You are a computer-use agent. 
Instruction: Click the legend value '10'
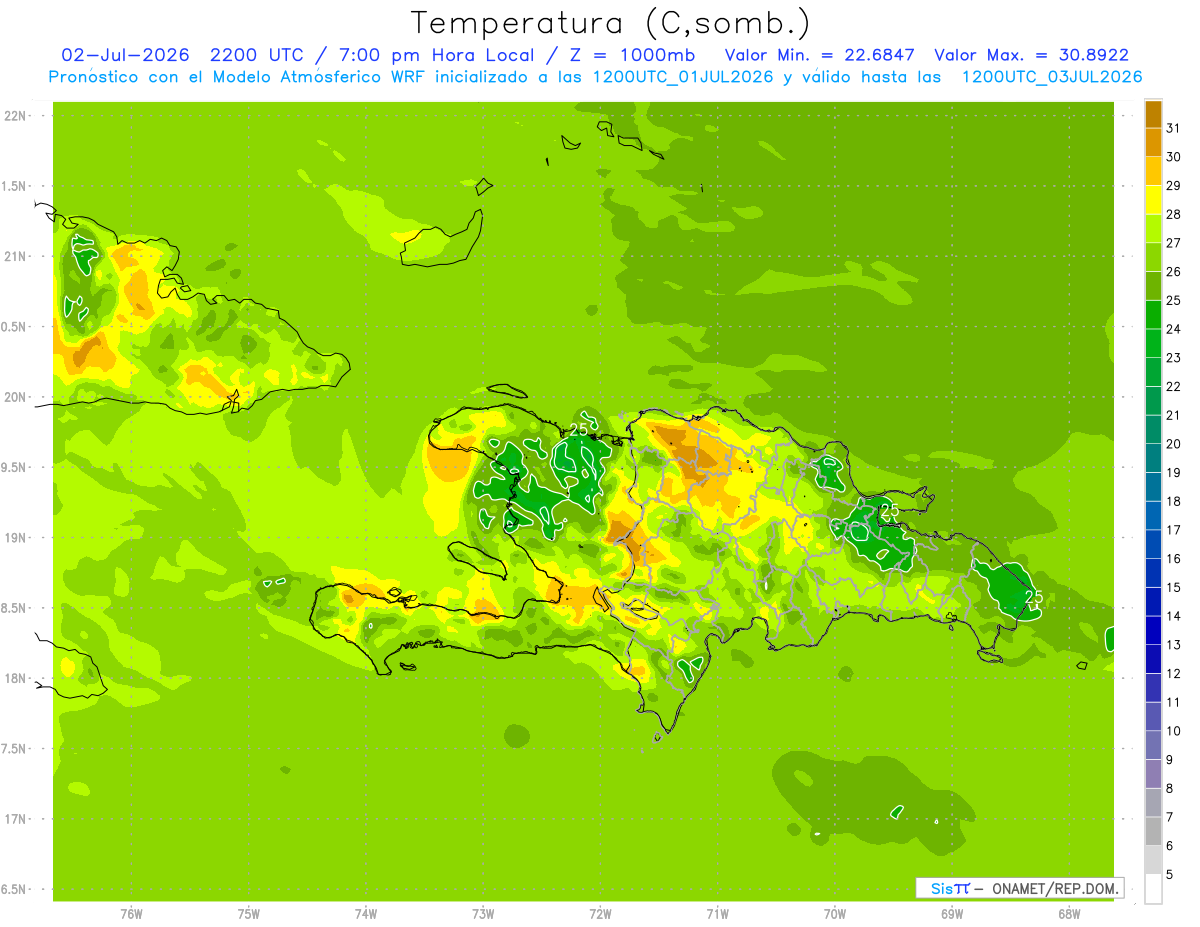click(1174, 731)
